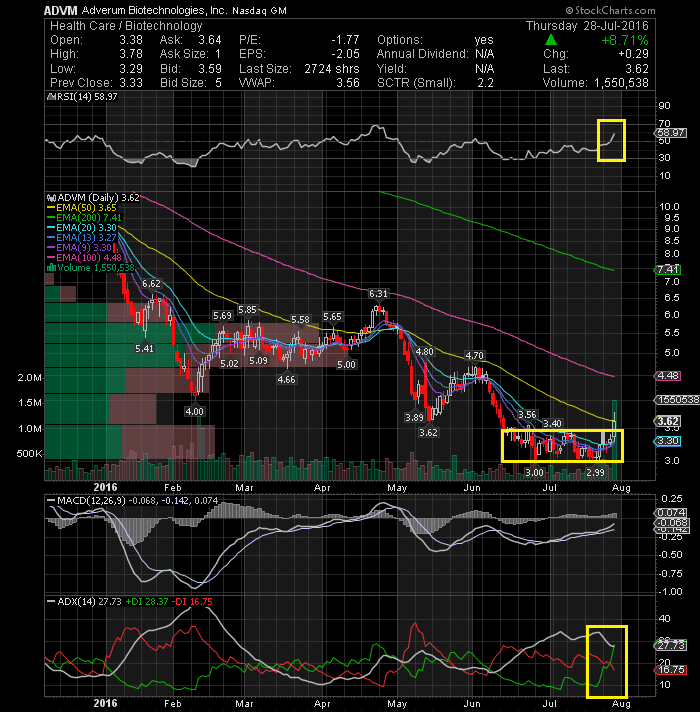Click the 3.89 price label on the chart
Image resolution: width=700 pixels, height=712 pixels.
point(414,417)
